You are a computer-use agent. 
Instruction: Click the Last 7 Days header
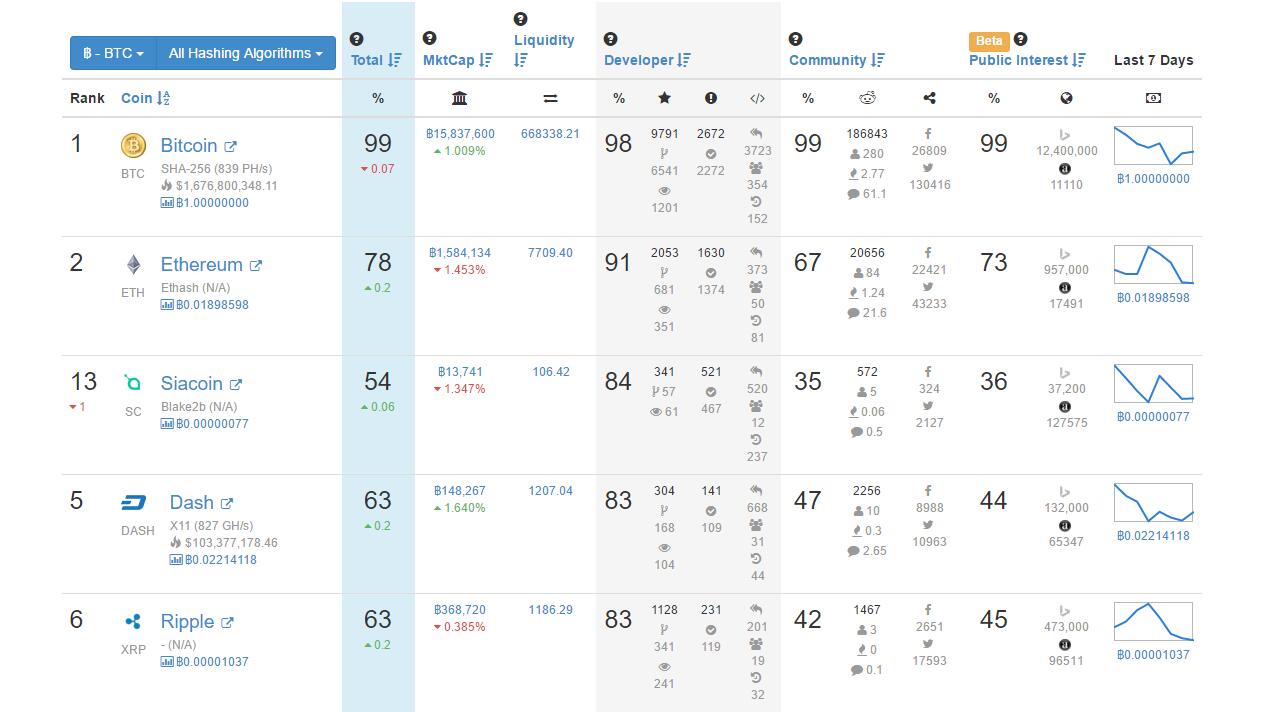[1153, 60]
